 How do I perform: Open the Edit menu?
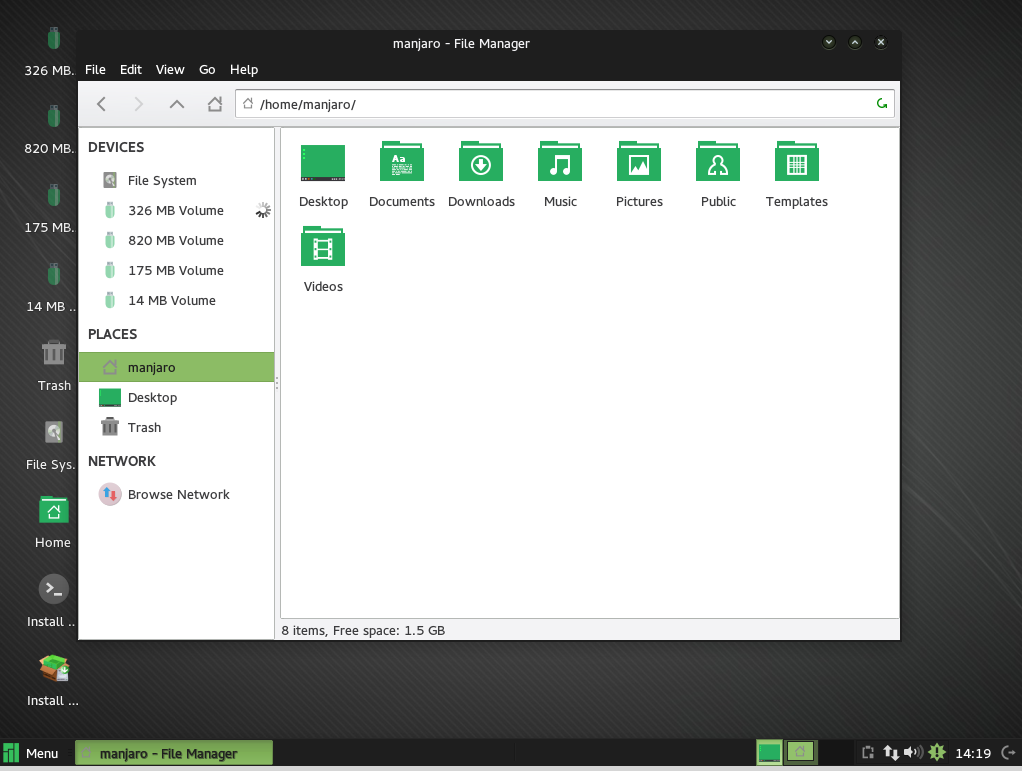(130, 70)
